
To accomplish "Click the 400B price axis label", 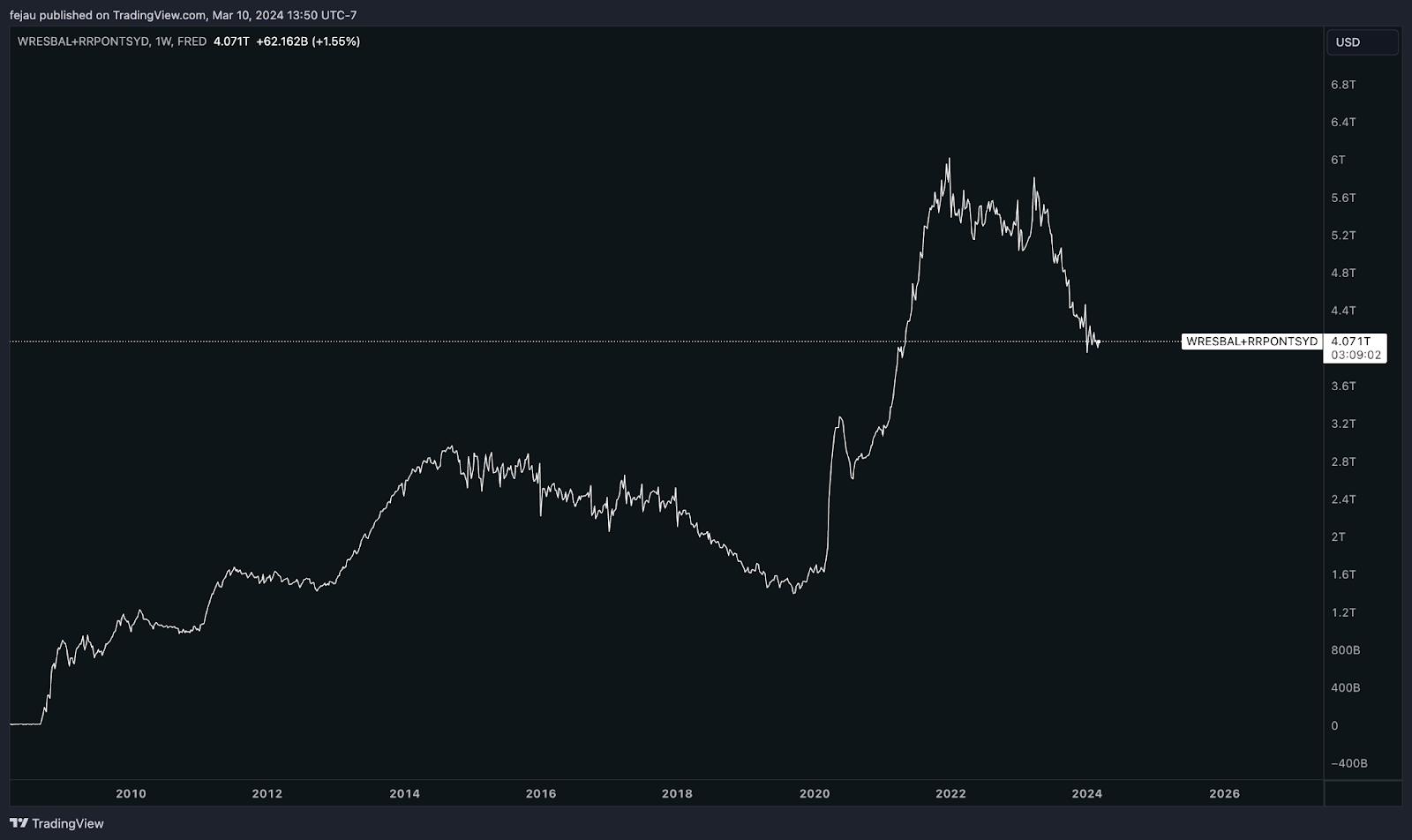I will point(1346,687).
